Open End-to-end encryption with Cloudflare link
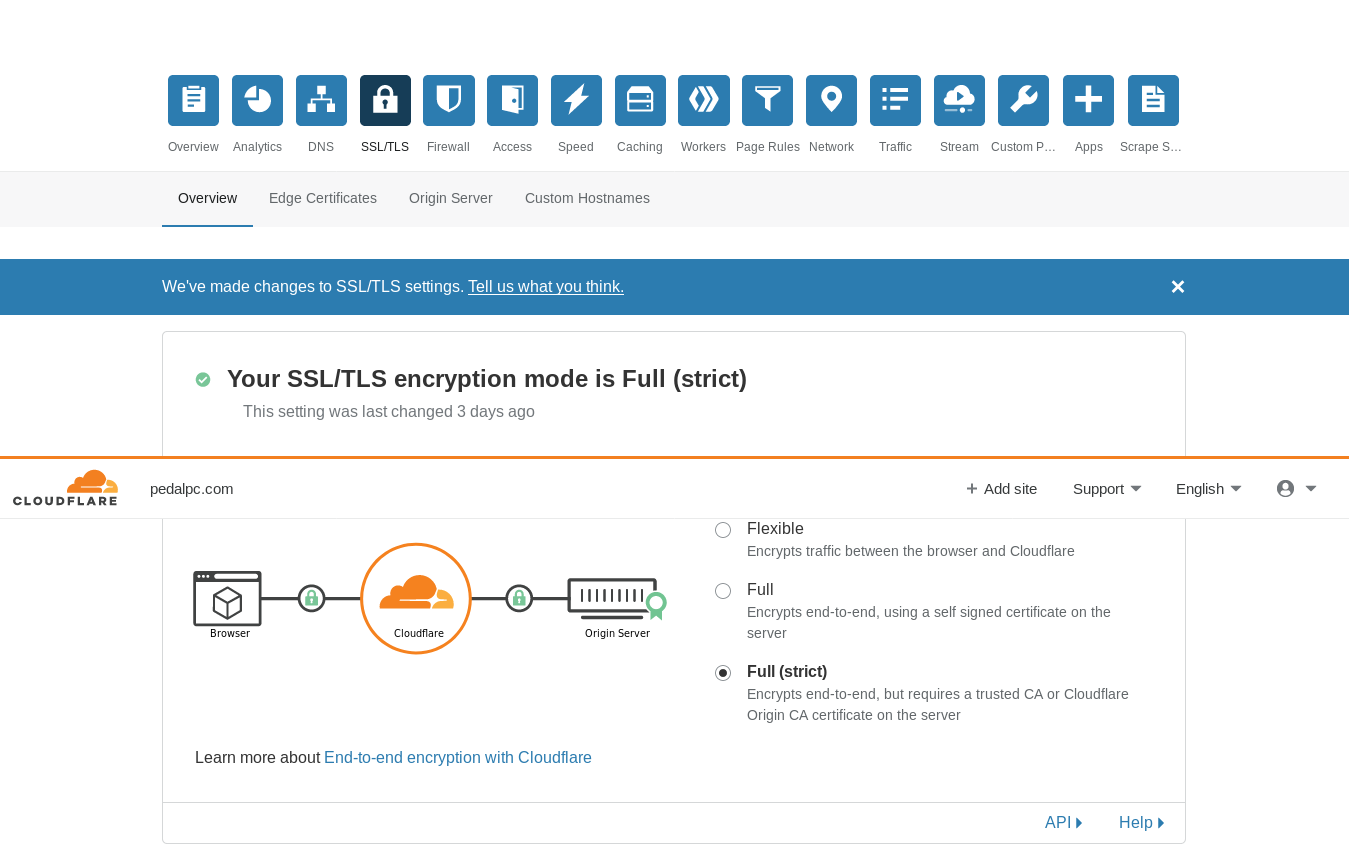Image resolution: width=1349 pixels, height=863 pixels. tap(458, 758)
